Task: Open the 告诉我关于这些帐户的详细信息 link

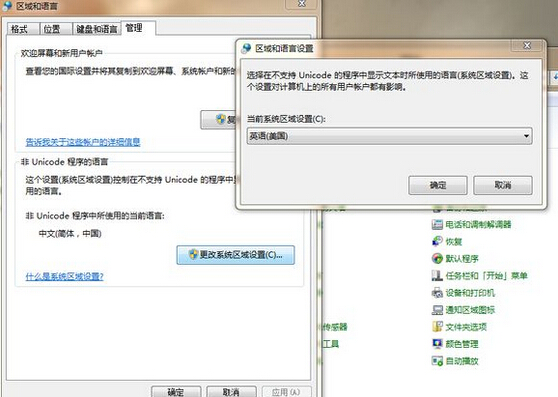Action: coord(83,142)
